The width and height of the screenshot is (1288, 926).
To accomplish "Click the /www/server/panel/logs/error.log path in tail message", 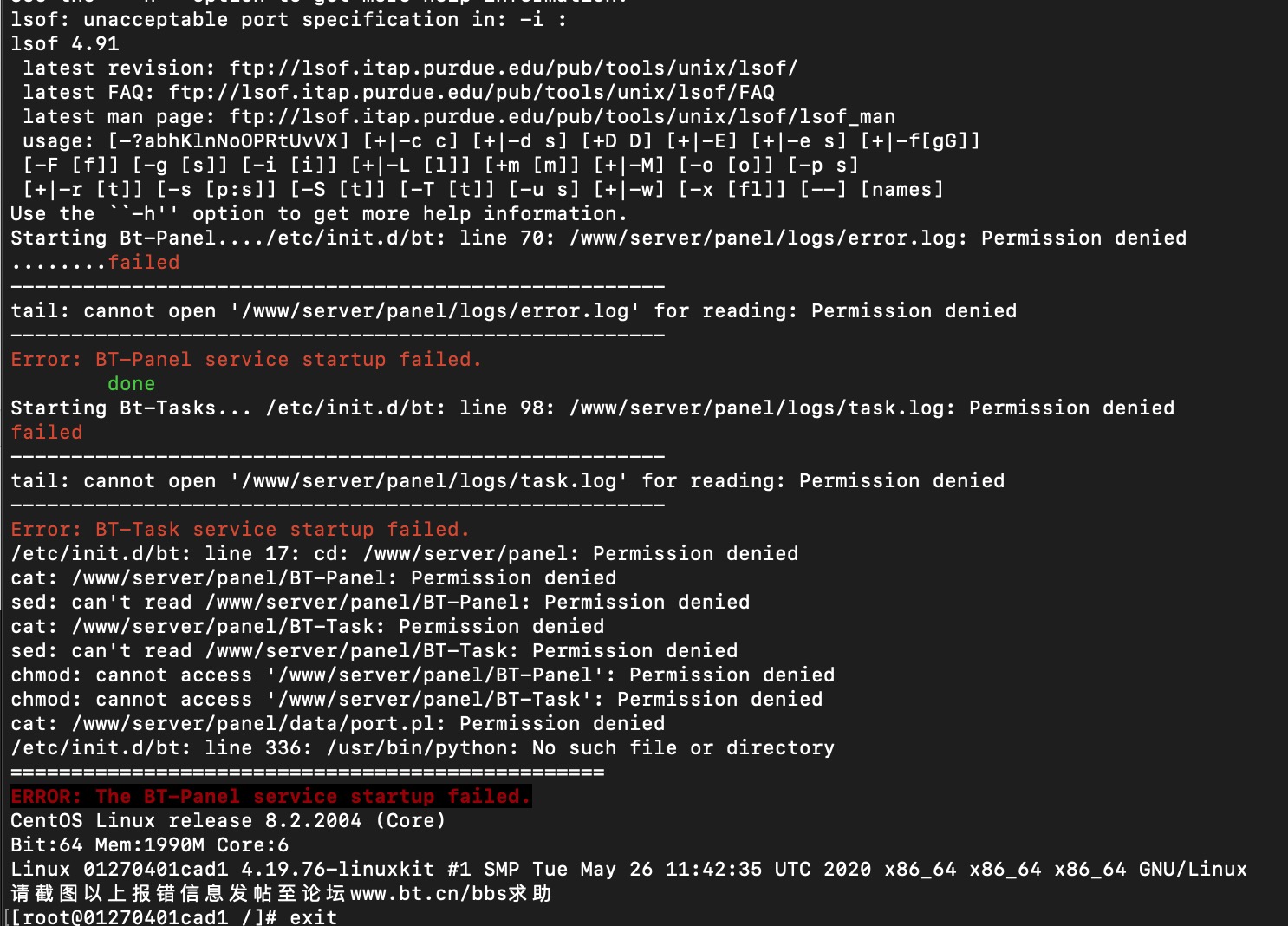I will pyautogui.click(x=435, y=310).
